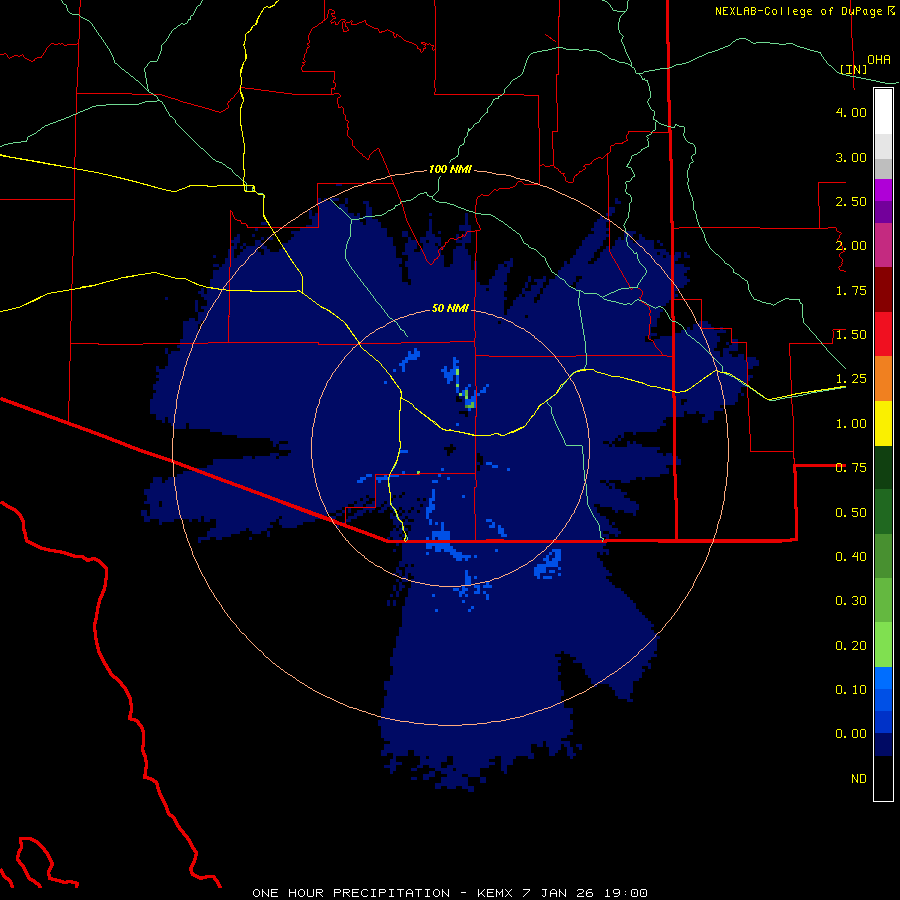
Task: Click the 2.50 legend value
Action: click(851, 201)
